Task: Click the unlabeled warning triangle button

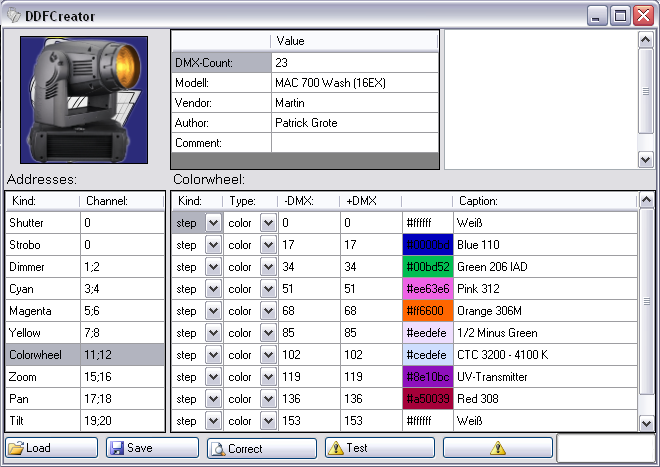Action: [497, 448]
